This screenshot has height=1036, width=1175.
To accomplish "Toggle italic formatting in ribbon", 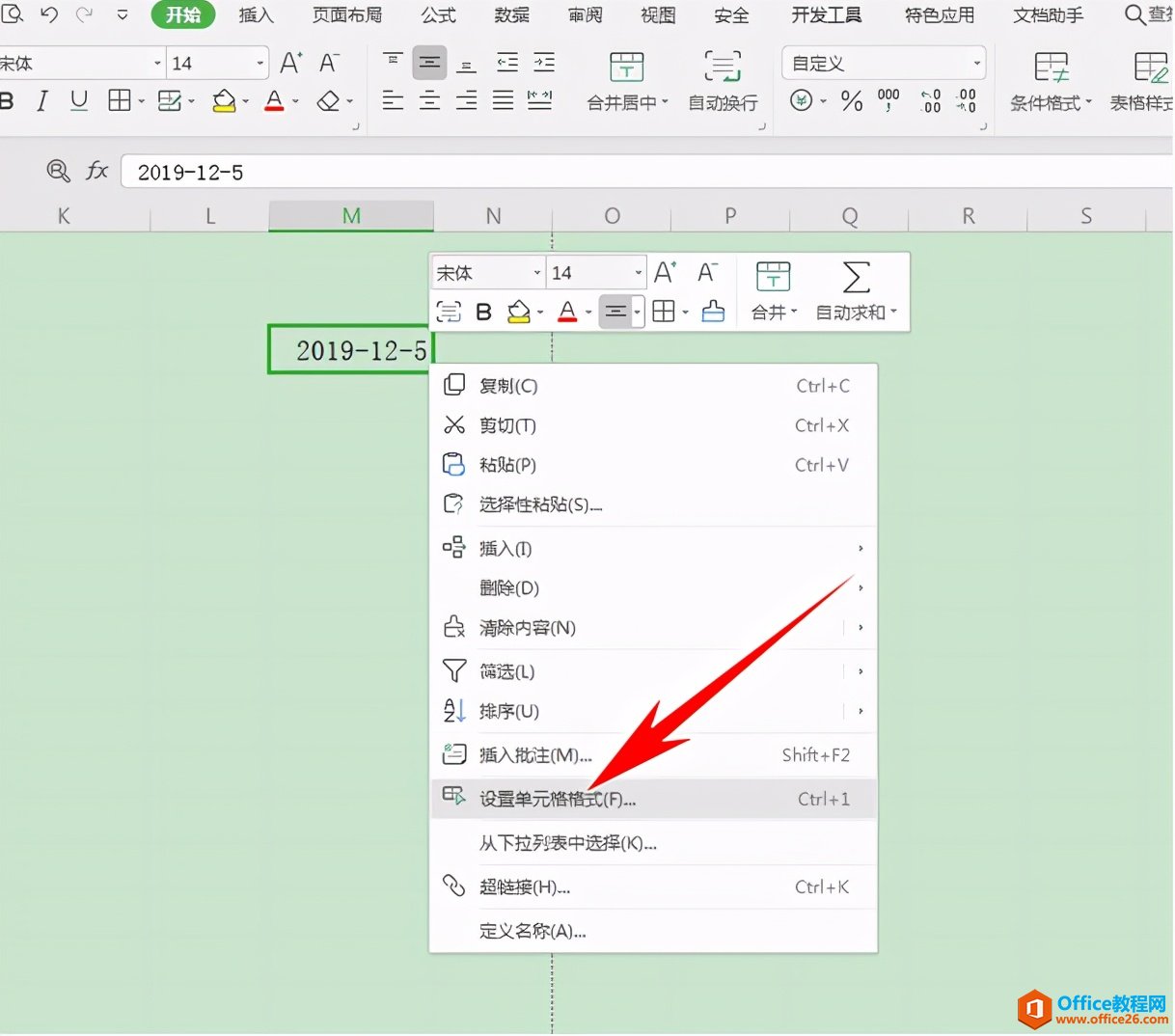I will (41, 100).
